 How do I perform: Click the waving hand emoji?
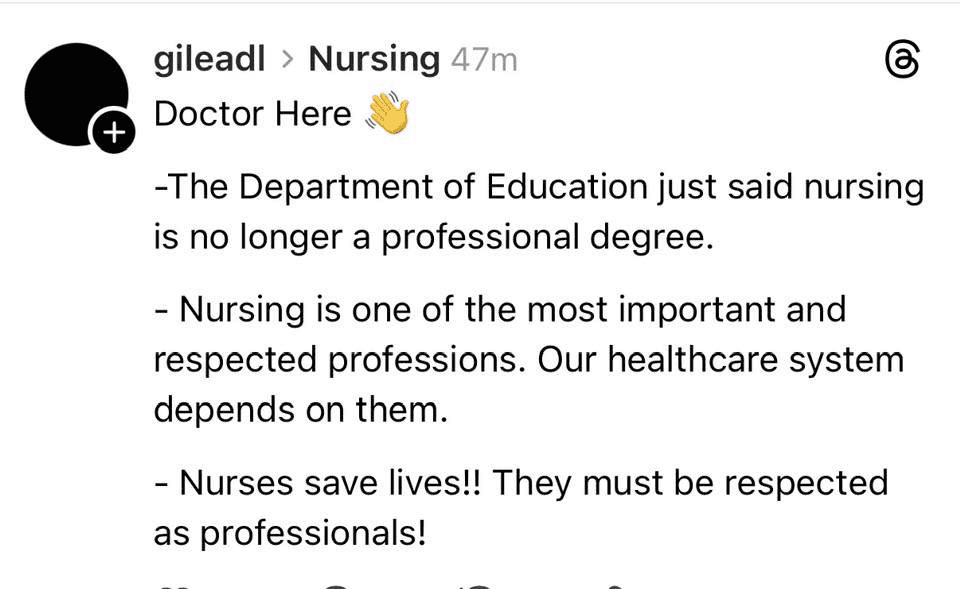tap(388, 113)
